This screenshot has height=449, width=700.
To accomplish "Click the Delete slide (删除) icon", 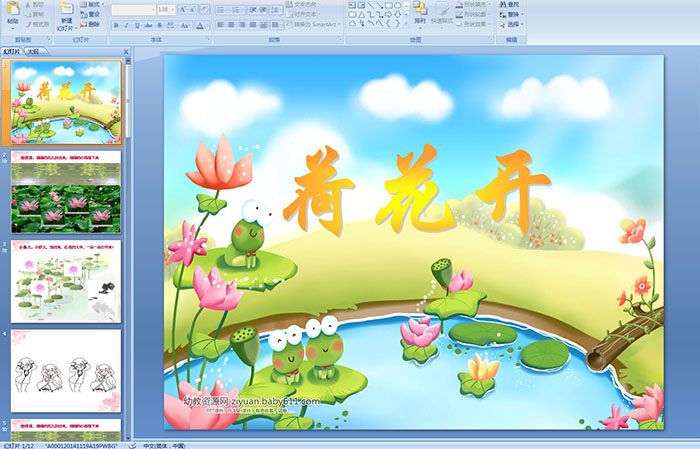I will (x=83, y=24).
